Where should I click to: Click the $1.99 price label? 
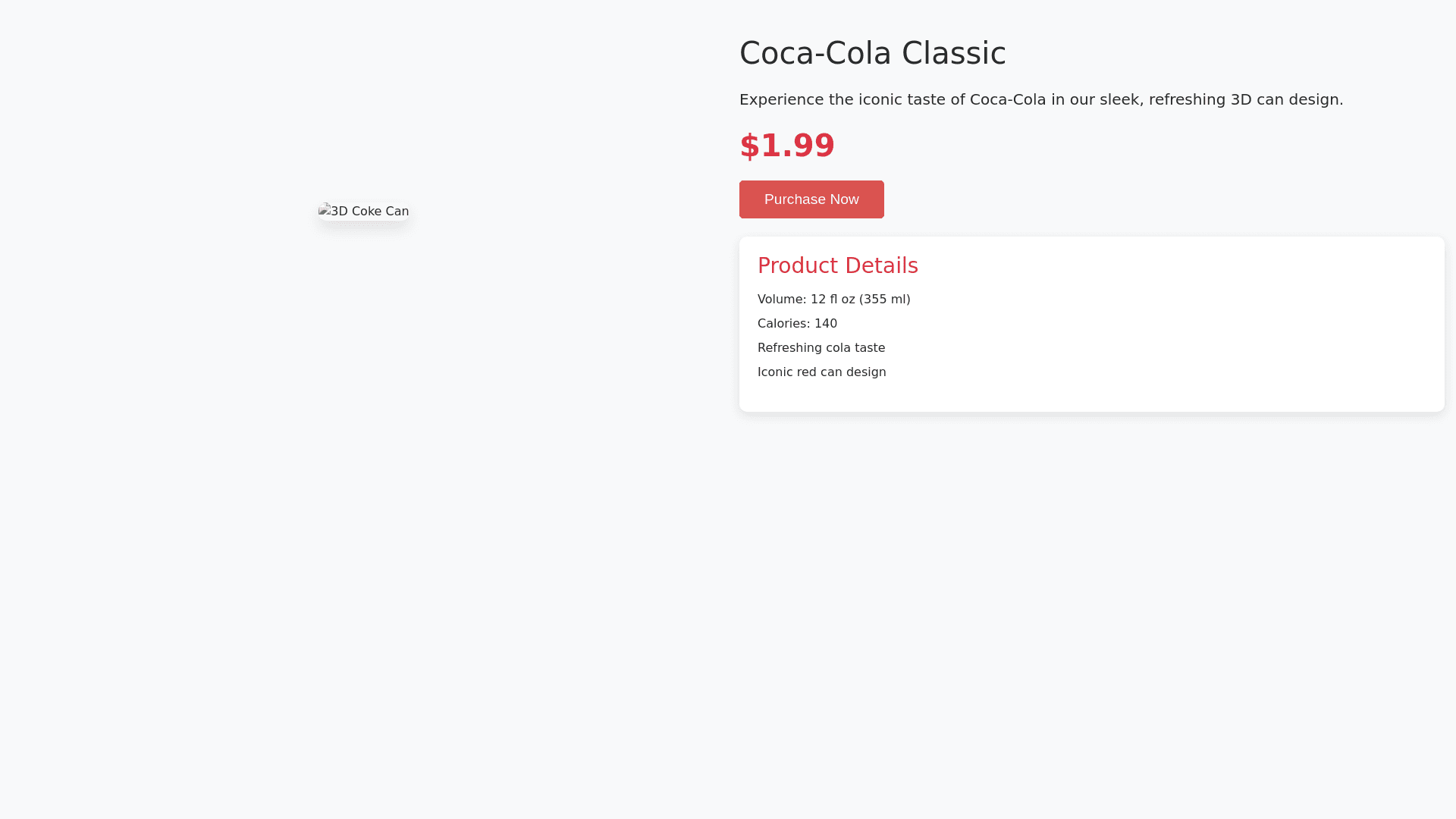click(x=786, y=146)
